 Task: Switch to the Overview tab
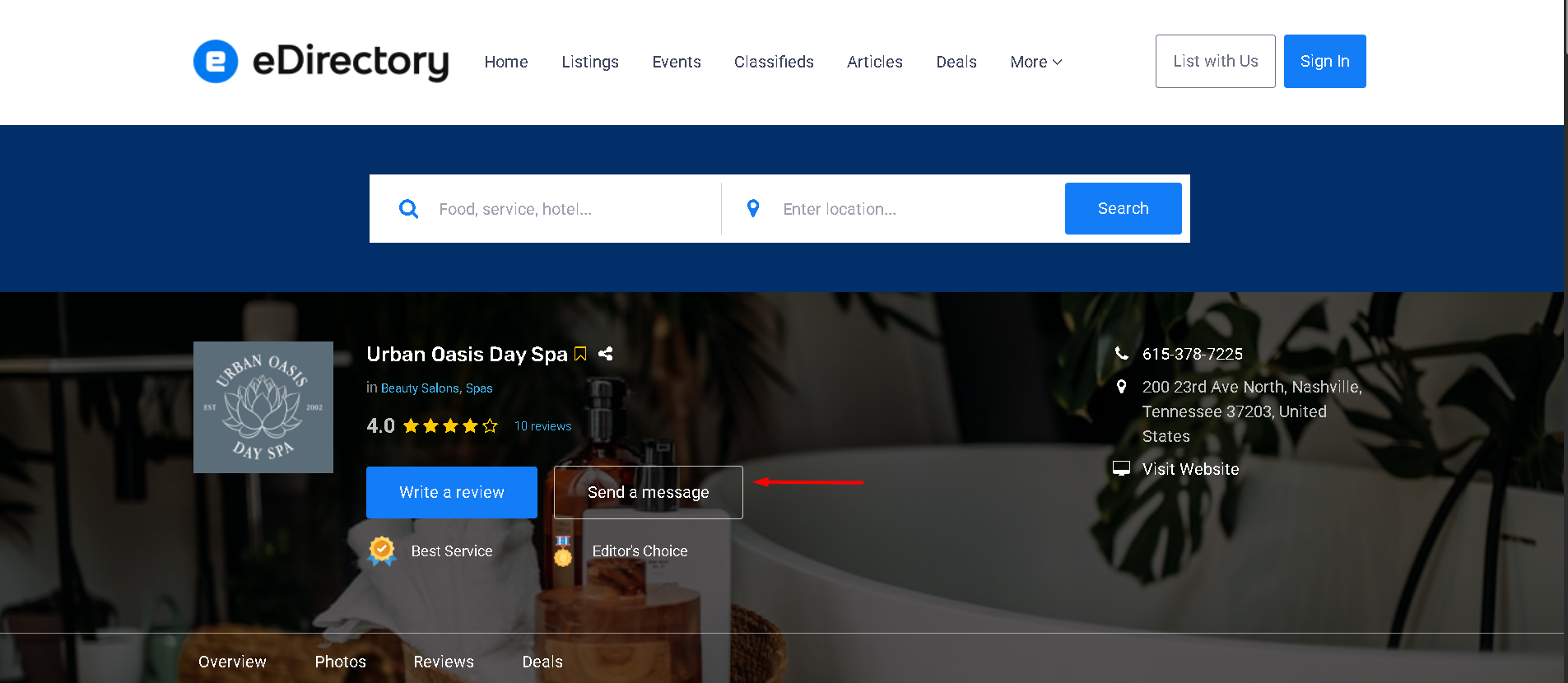232,662
